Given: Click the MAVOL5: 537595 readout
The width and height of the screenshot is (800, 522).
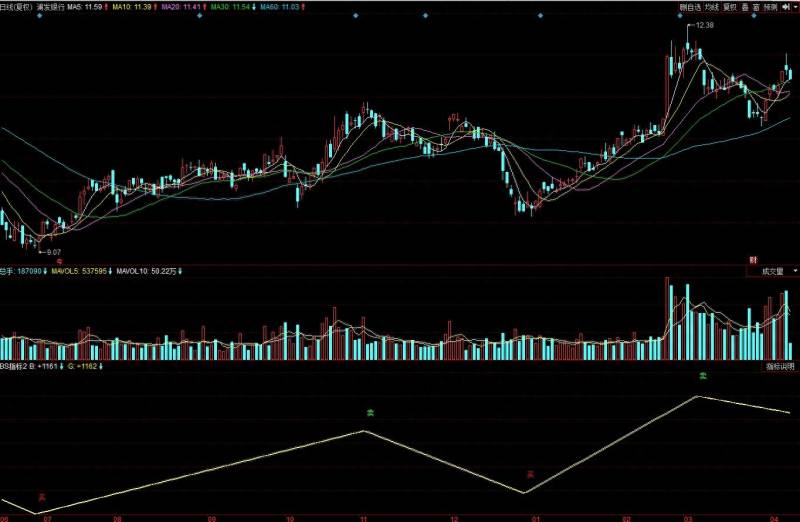Looking at the screenshot, I should click(79, 271).
